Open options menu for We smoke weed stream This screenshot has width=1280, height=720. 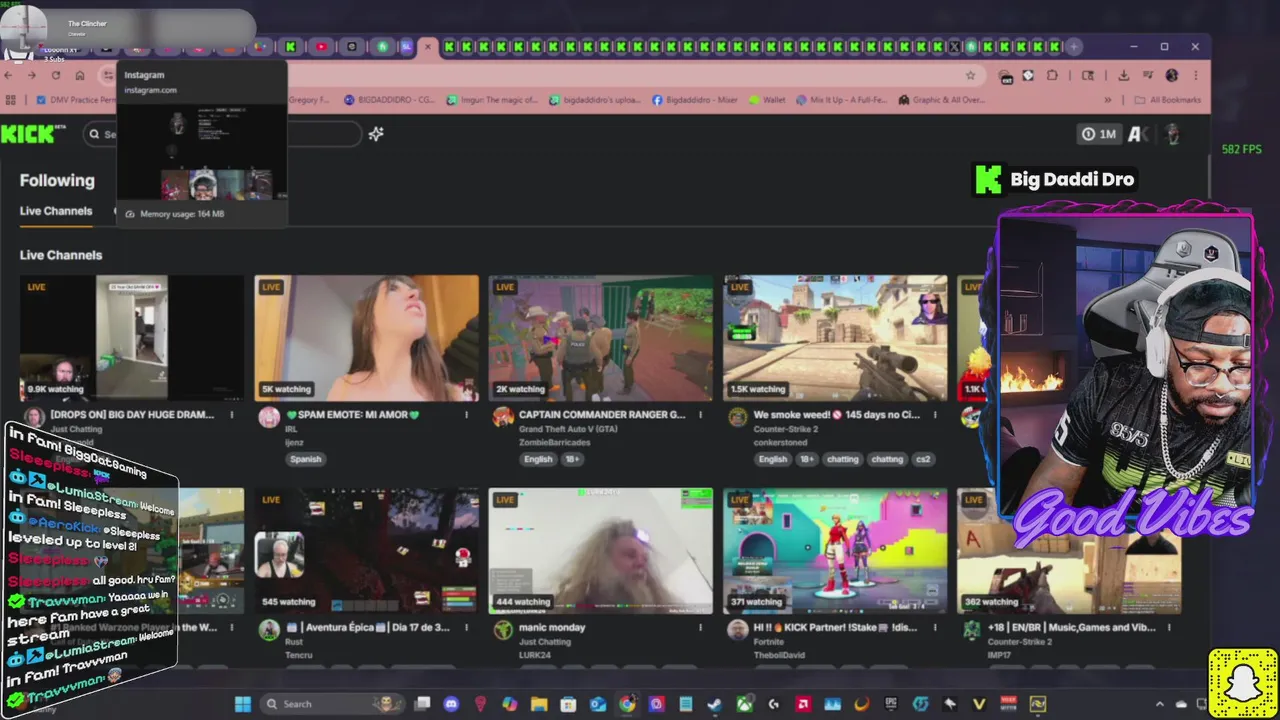[934, 415]
